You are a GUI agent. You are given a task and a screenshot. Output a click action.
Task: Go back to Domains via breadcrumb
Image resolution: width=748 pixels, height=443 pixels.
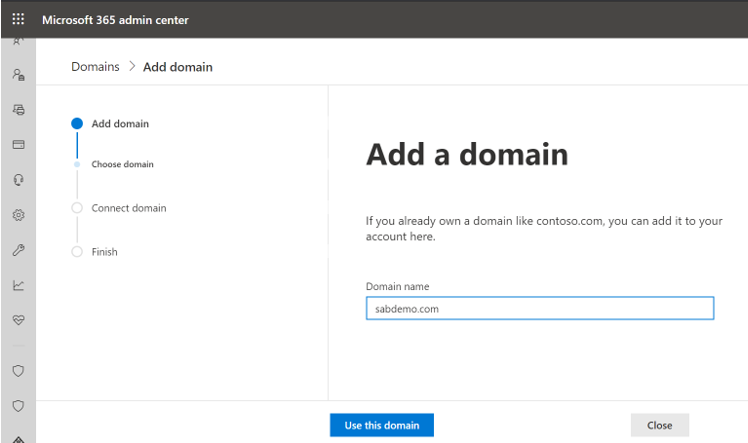95,67
